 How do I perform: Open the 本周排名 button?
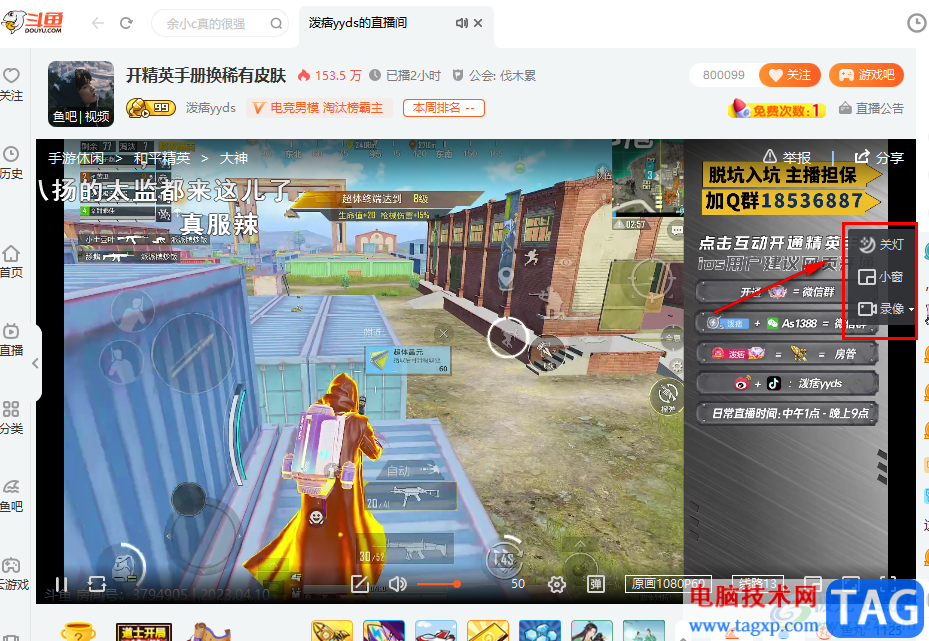[x=444, y=108]
